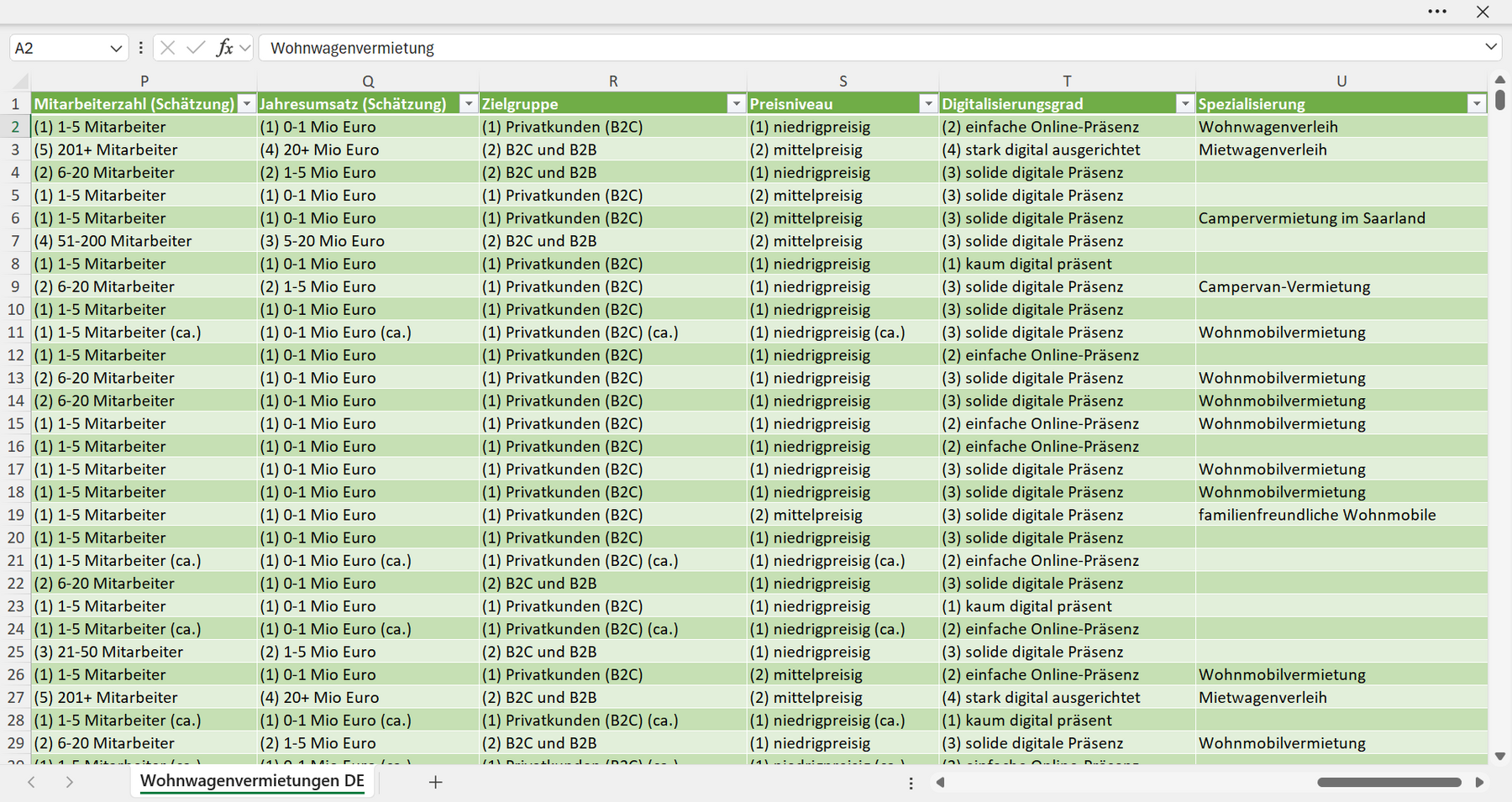1512x802 pixels.
Task: Select row 19 cell '(2) mittelpreisig'
Action: point(843,515)
